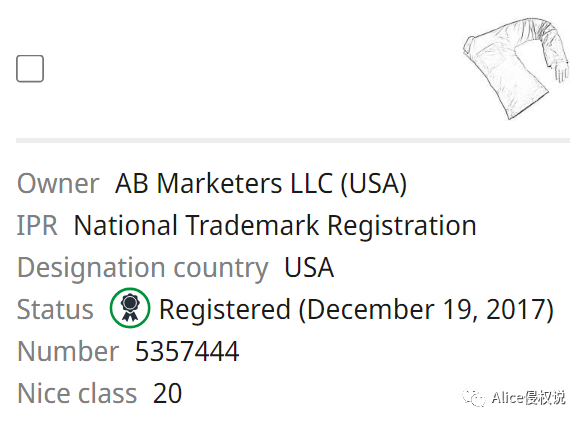The height and width of the screenshot is (423, 584).
Task: Select Nice class value 20
Action: click(167, 393)
